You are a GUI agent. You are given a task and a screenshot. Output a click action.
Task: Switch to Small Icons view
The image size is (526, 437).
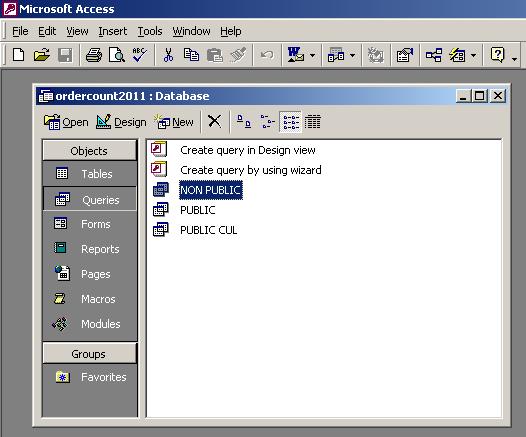267,121
